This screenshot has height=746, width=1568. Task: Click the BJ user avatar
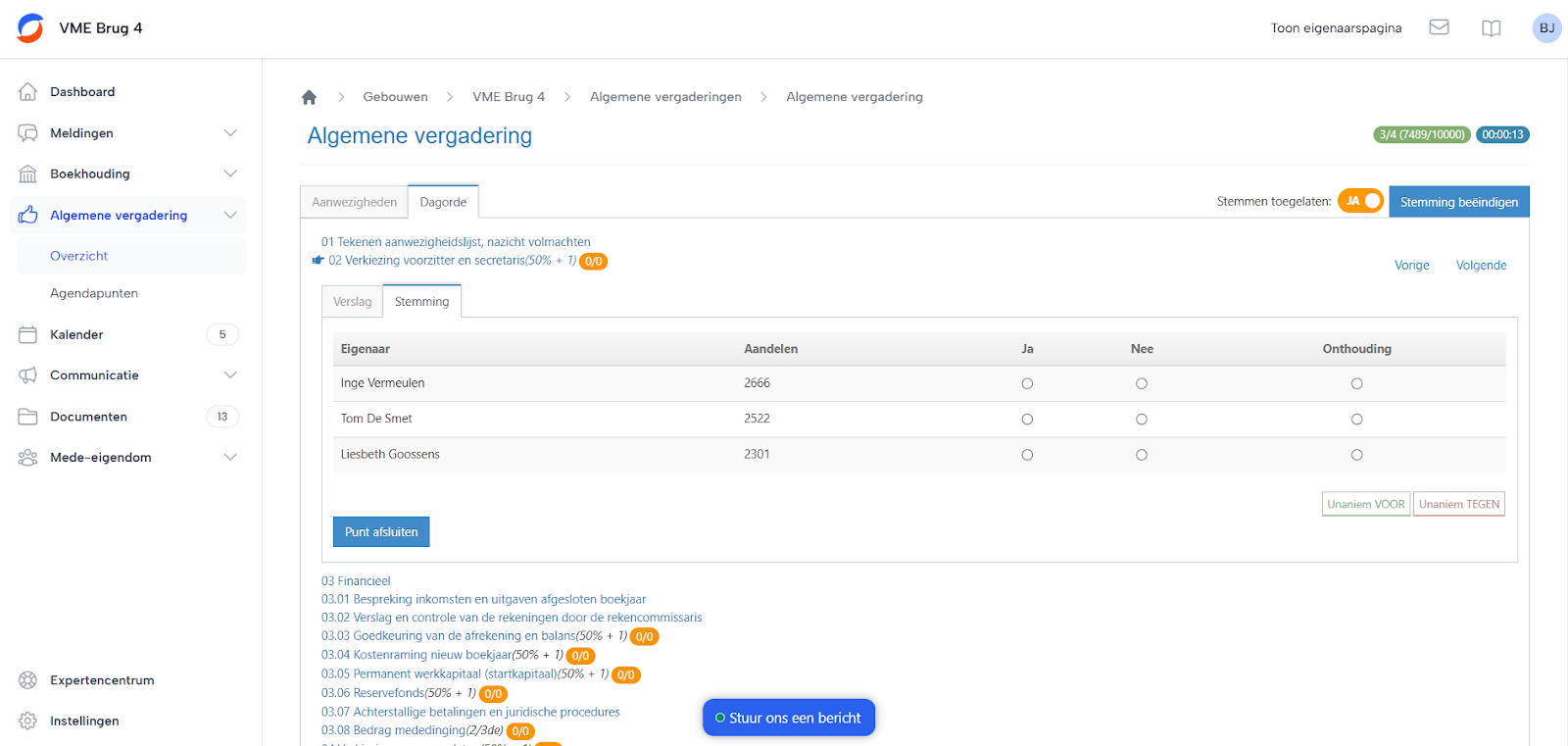click(1546, 28)
